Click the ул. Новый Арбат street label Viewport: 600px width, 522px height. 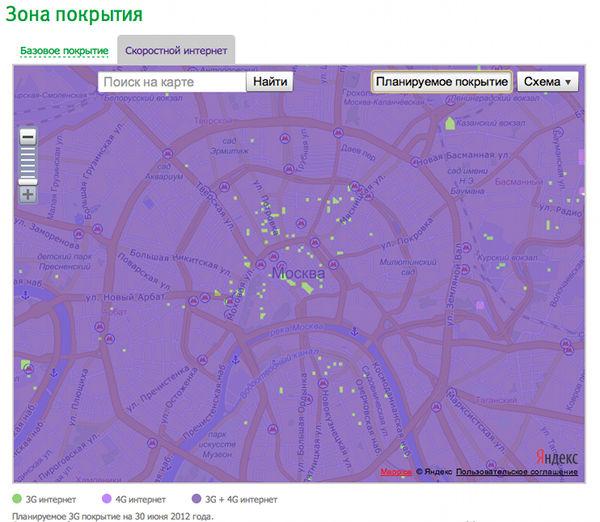(125, 297)
